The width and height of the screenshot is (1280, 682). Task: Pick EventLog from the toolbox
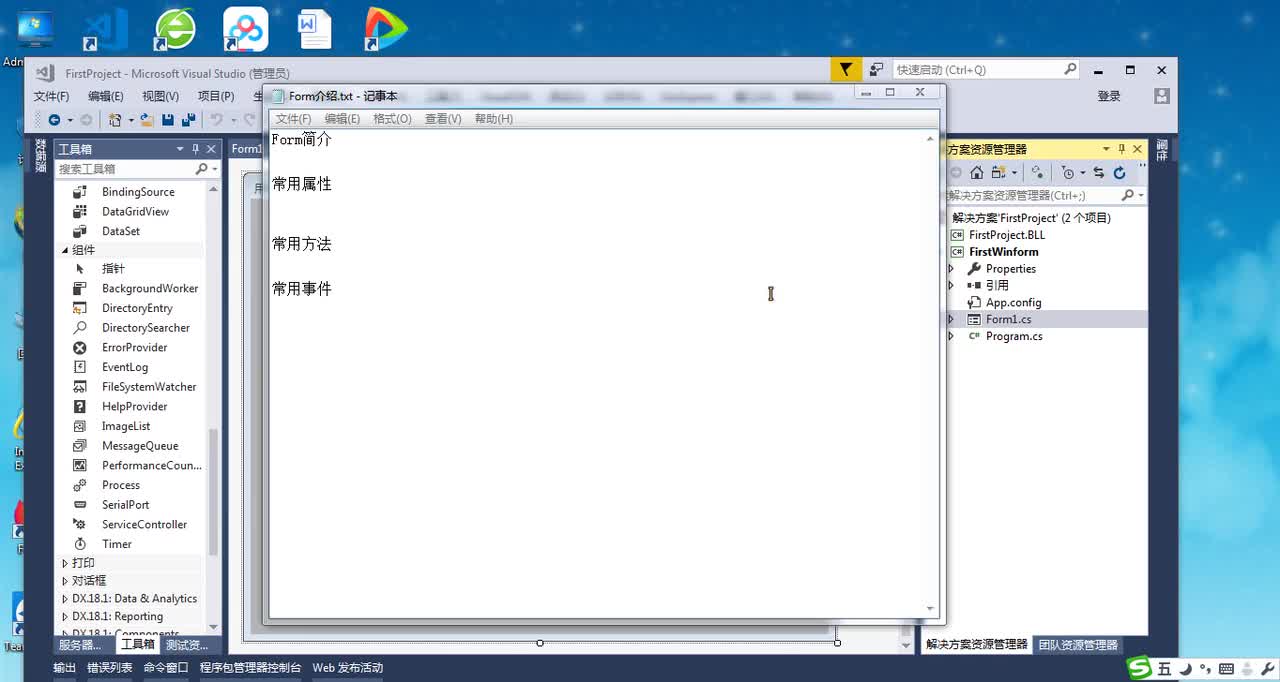tap(125, 367)
